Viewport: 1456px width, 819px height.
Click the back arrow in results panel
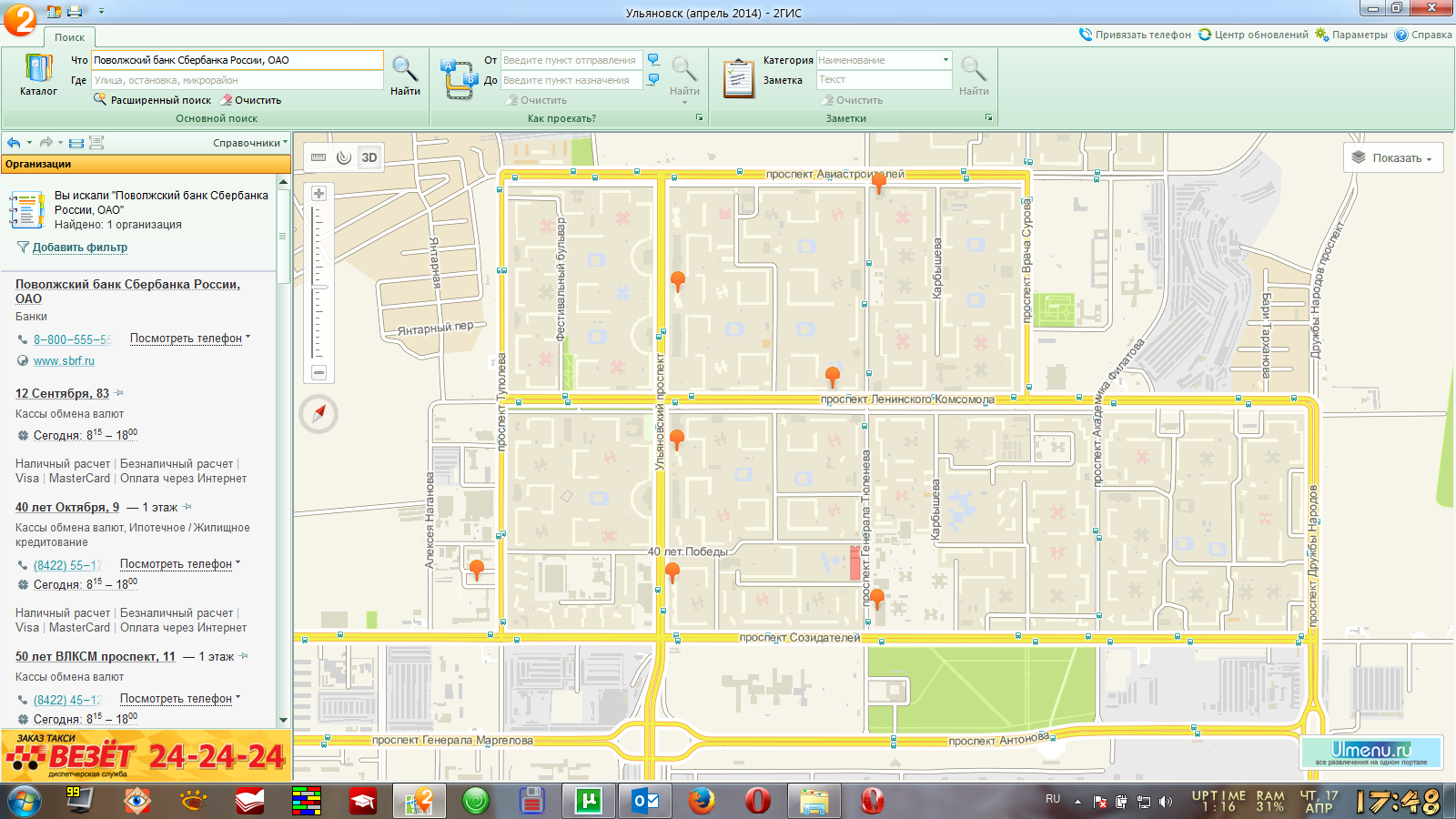tap(14, 143)
